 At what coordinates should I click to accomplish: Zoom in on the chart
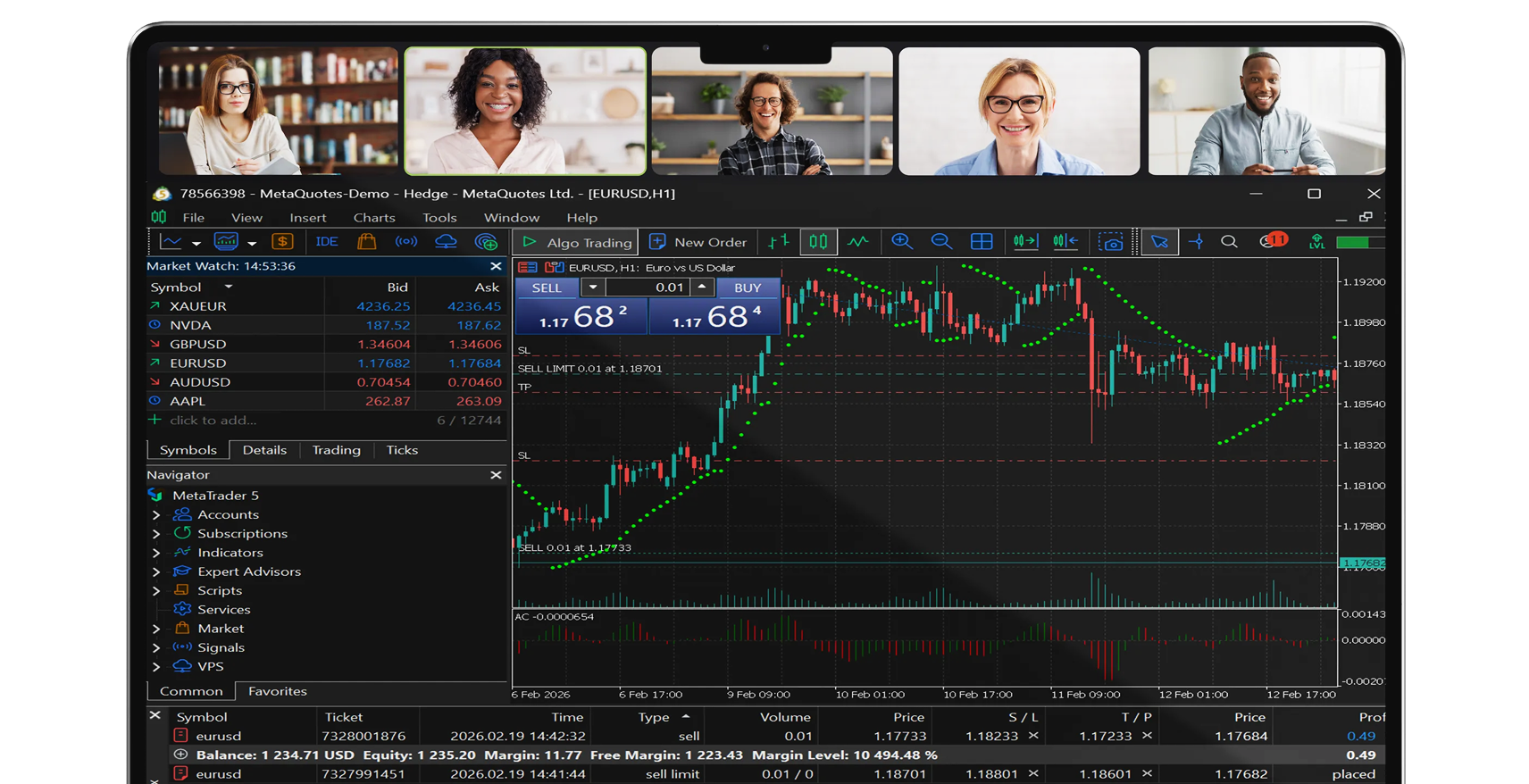coord(902,242)
